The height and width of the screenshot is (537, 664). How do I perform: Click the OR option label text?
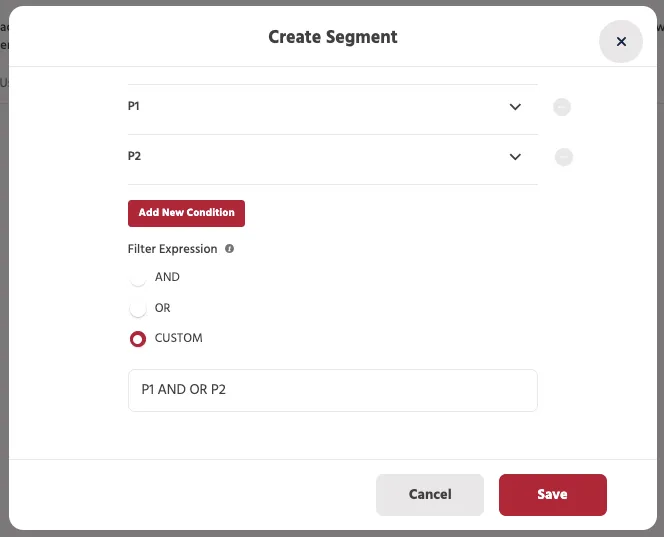coord(163,307)
